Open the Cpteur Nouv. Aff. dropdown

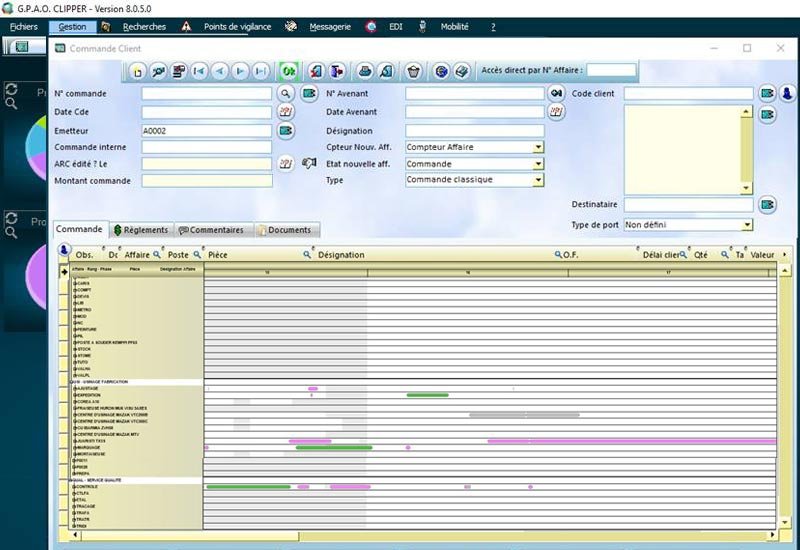[x=538, y=147]
